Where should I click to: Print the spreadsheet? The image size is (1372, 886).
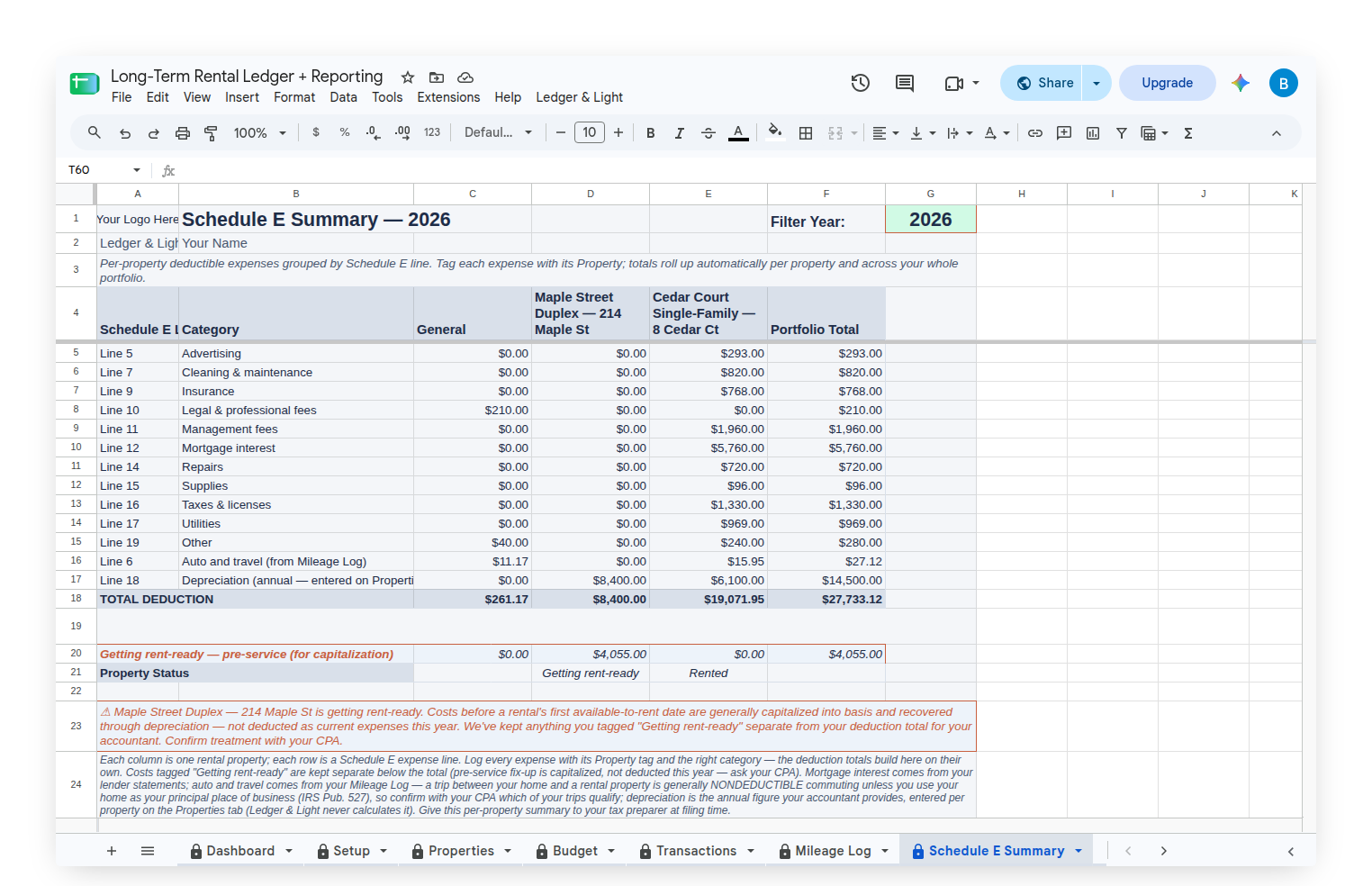(183, 133)
